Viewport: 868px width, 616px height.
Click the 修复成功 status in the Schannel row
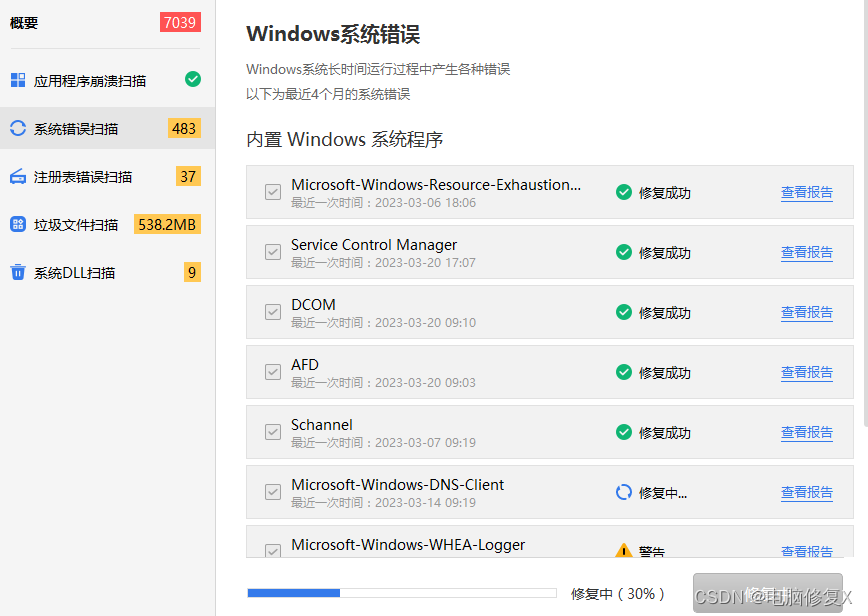664,433
